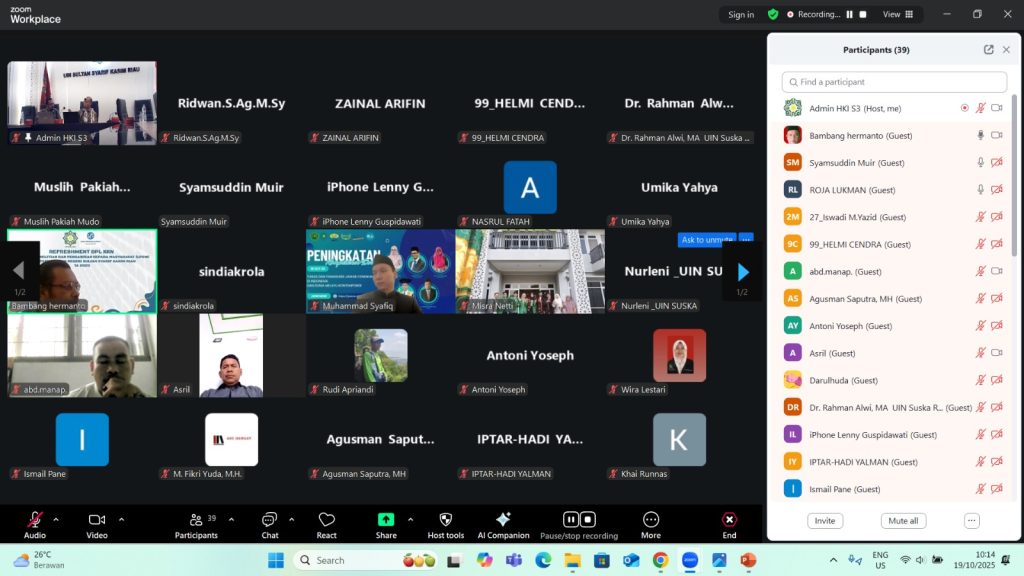Click the Invite button
The image size is (1024, 576).
click(x=825, y=521)
